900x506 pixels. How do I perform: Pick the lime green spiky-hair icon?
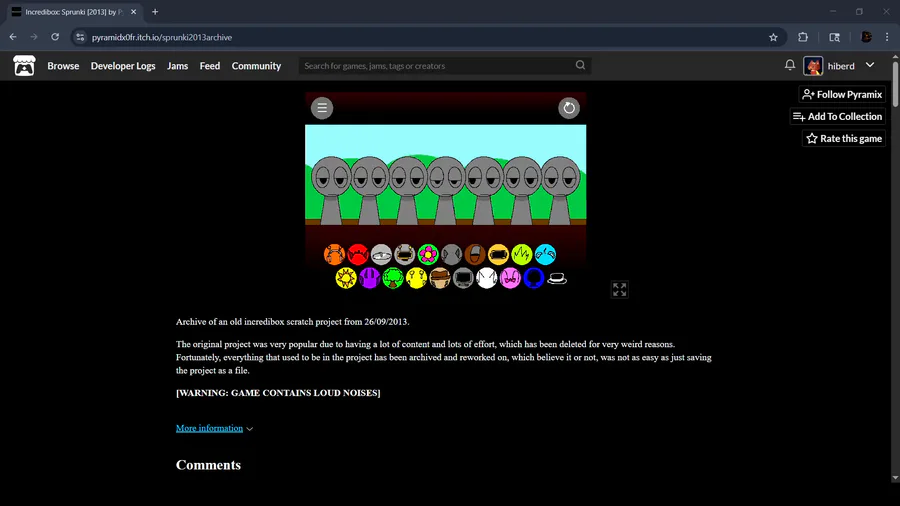(522, 254)
